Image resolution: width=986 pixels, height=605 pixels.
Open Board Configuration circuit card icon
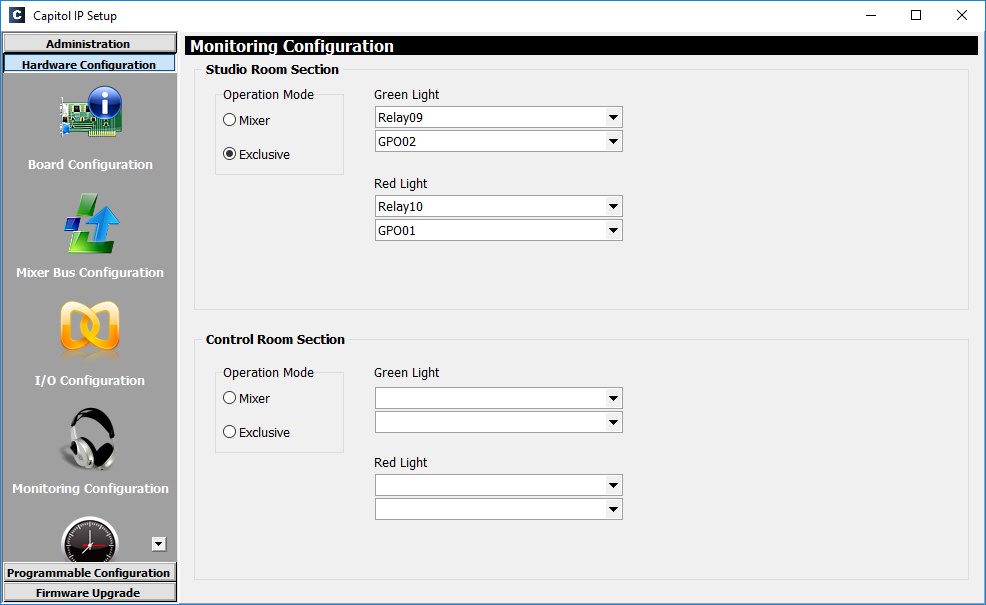tap(91, 112)
